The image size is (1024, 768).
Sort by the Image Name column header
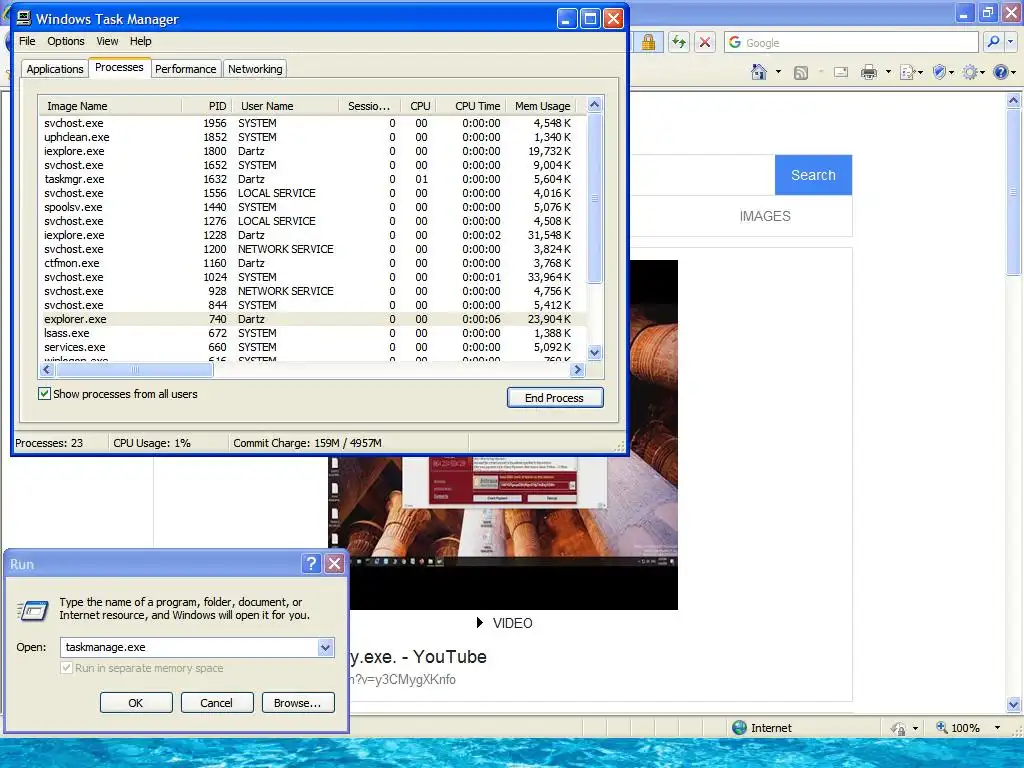click(110, 106)
